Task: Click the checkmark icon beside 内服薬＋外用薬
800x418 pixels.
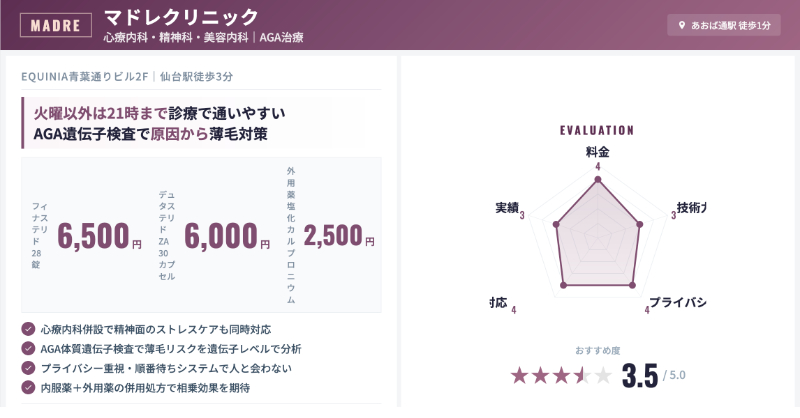Action: [28, 387]
